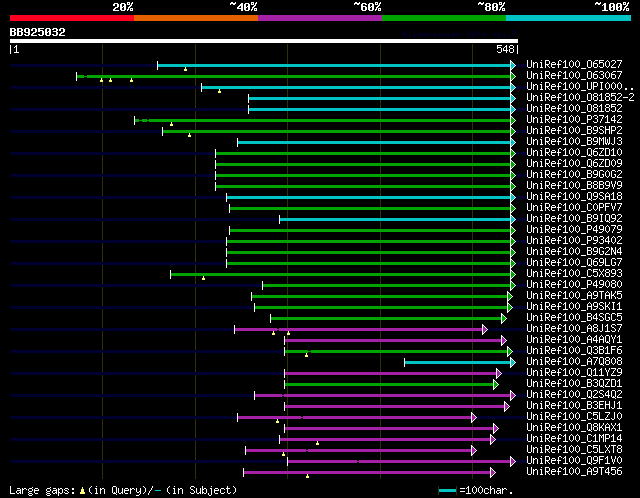This screenshot has height=498, width=640.
Task: Click the white BB925032 query sequence bar
Action: point(264,41)
